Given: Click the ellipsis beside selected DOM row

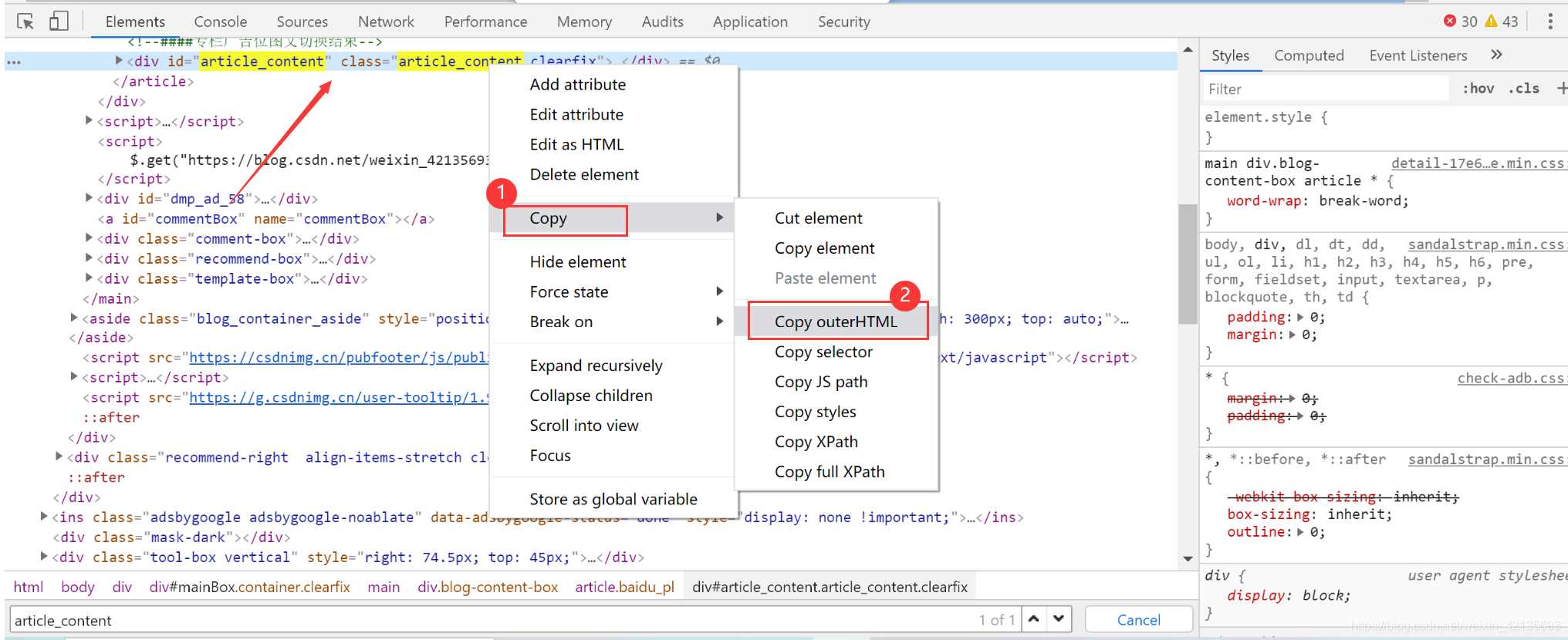Looking at the screenshot, I should pos(14,62).
